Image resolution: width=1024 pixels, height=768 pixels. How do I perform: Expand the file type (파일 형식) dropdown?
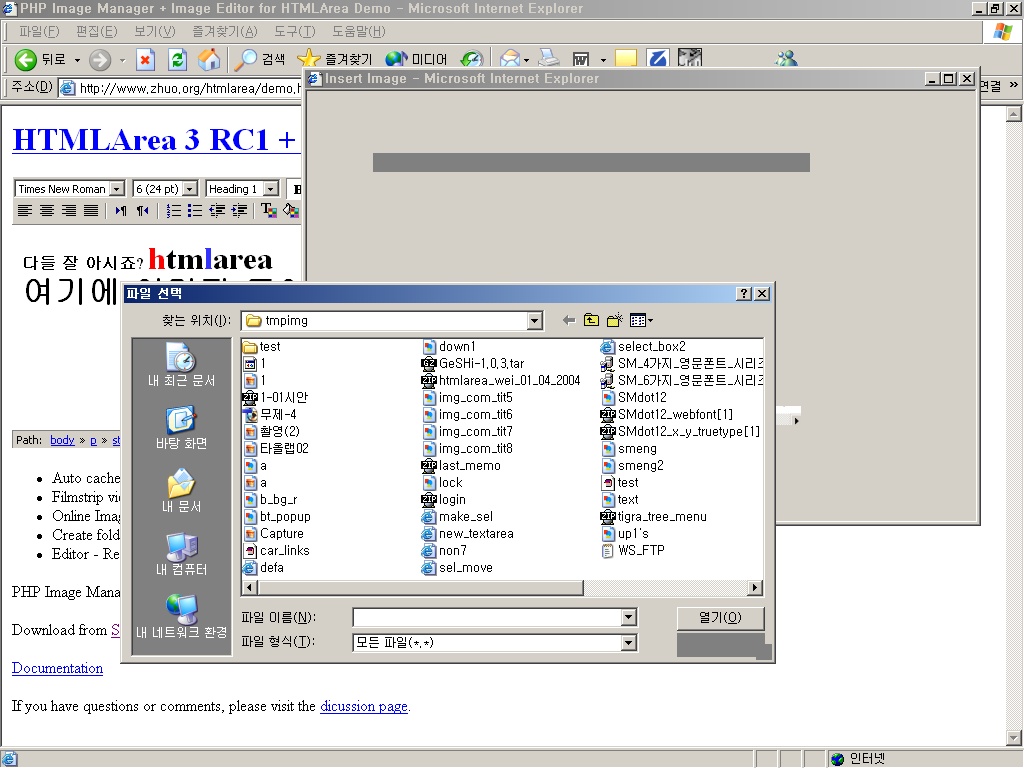pos(628,643)
